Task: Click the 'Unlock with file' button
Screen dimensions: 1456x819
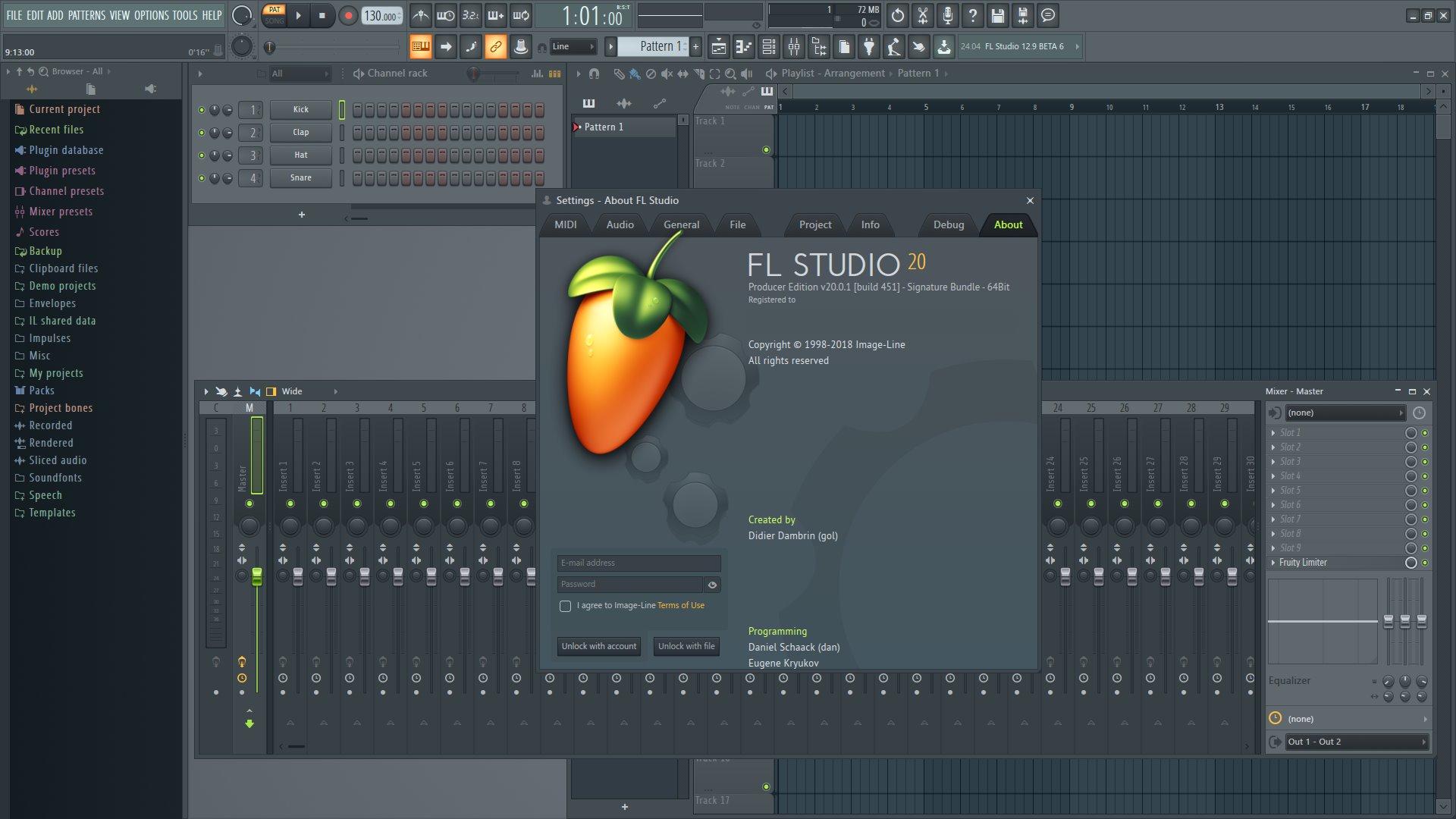Action: click(x=686, y=645)
